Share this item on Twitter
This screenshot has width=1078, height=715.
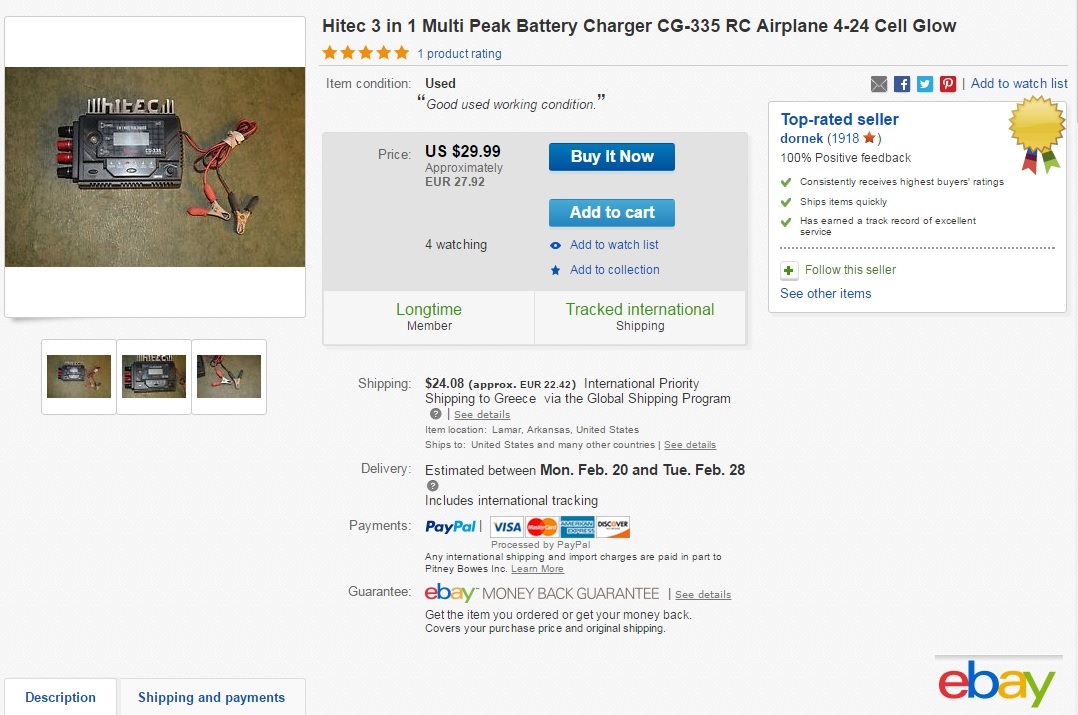925,84
